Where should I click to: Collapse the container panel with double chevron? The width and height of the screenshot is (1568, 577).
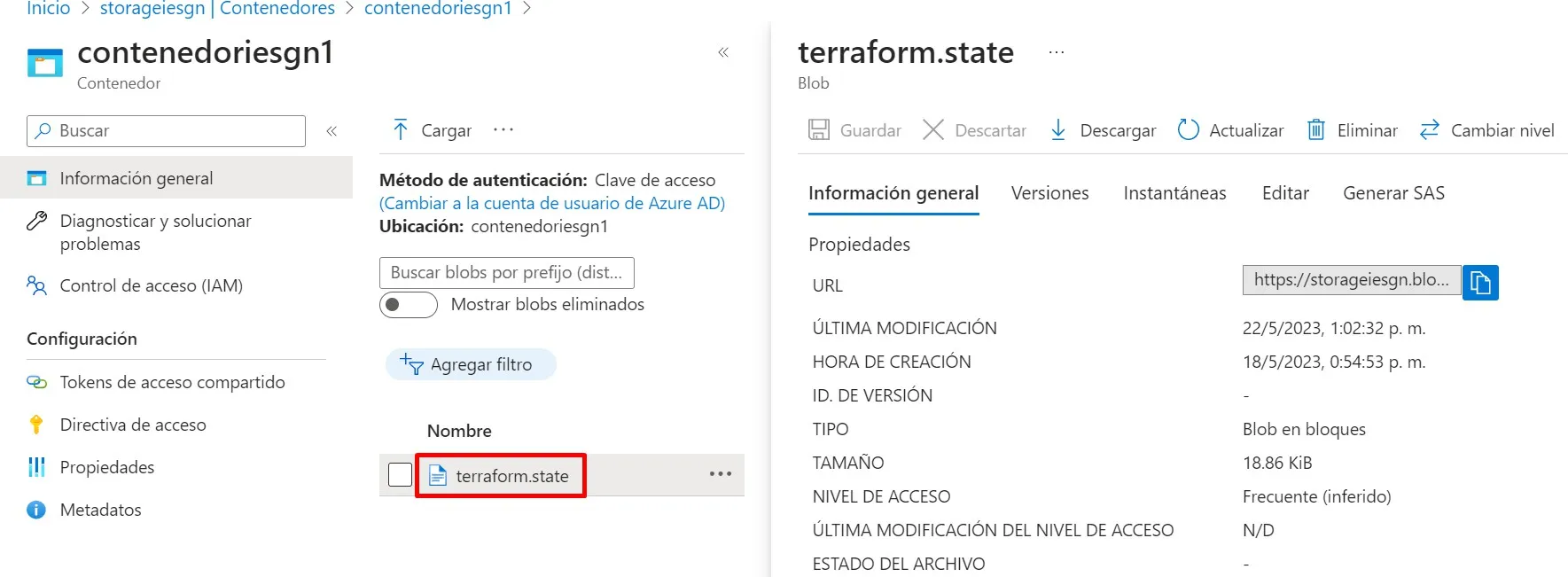coord(723,52)
